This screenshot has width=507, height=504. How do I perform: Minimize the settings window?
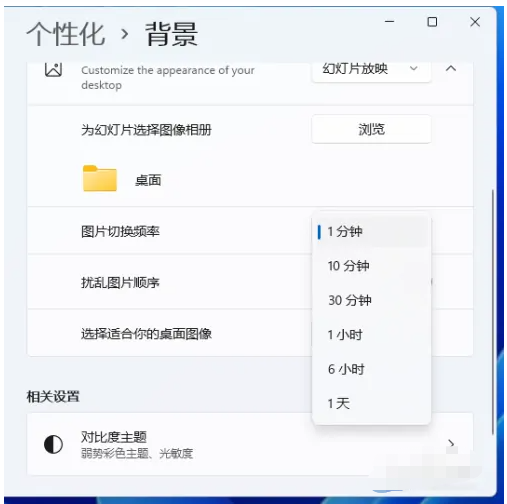point(389,22)
